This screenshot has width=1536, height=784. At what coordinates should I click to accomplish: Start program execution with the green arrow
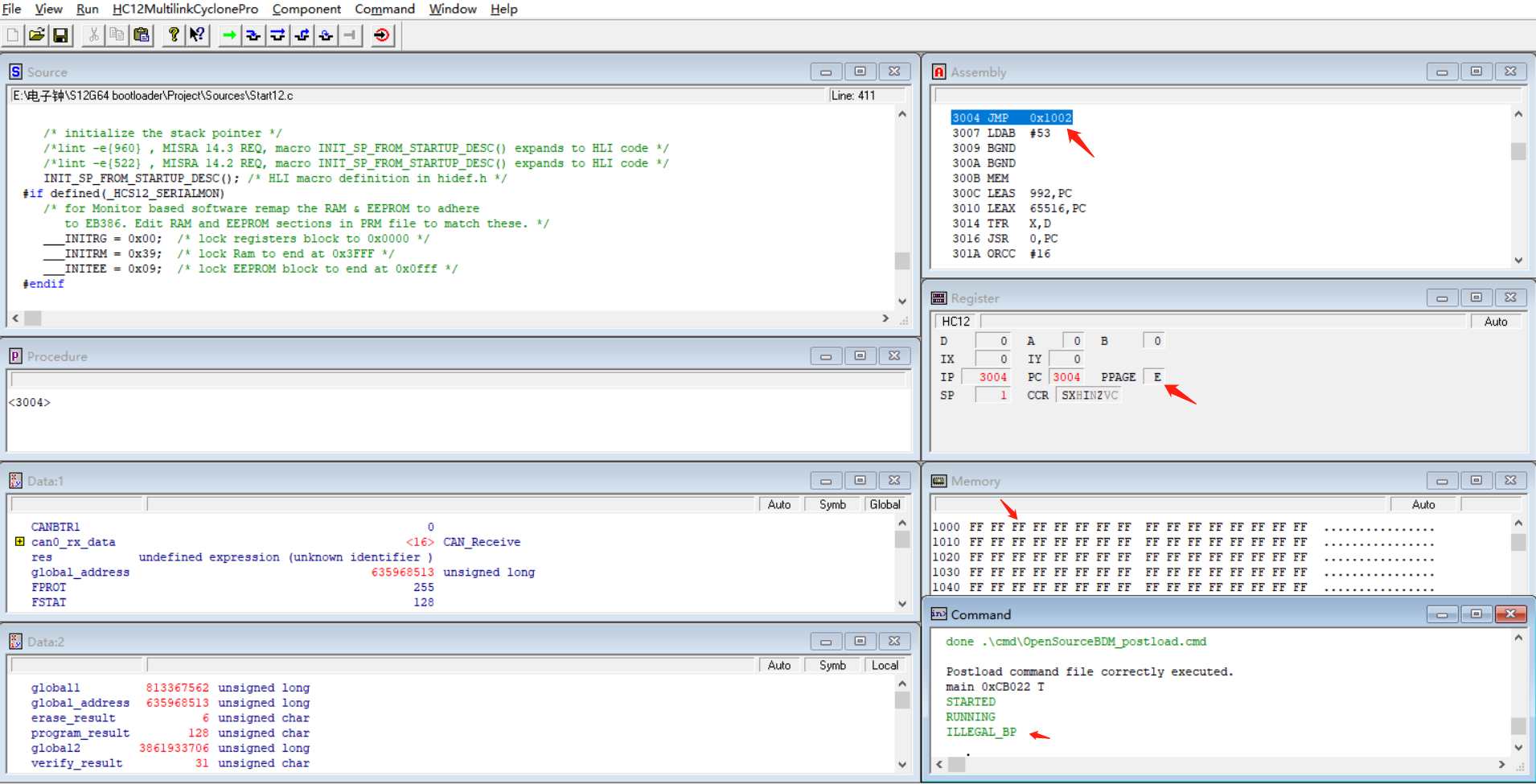click(228, 35)
